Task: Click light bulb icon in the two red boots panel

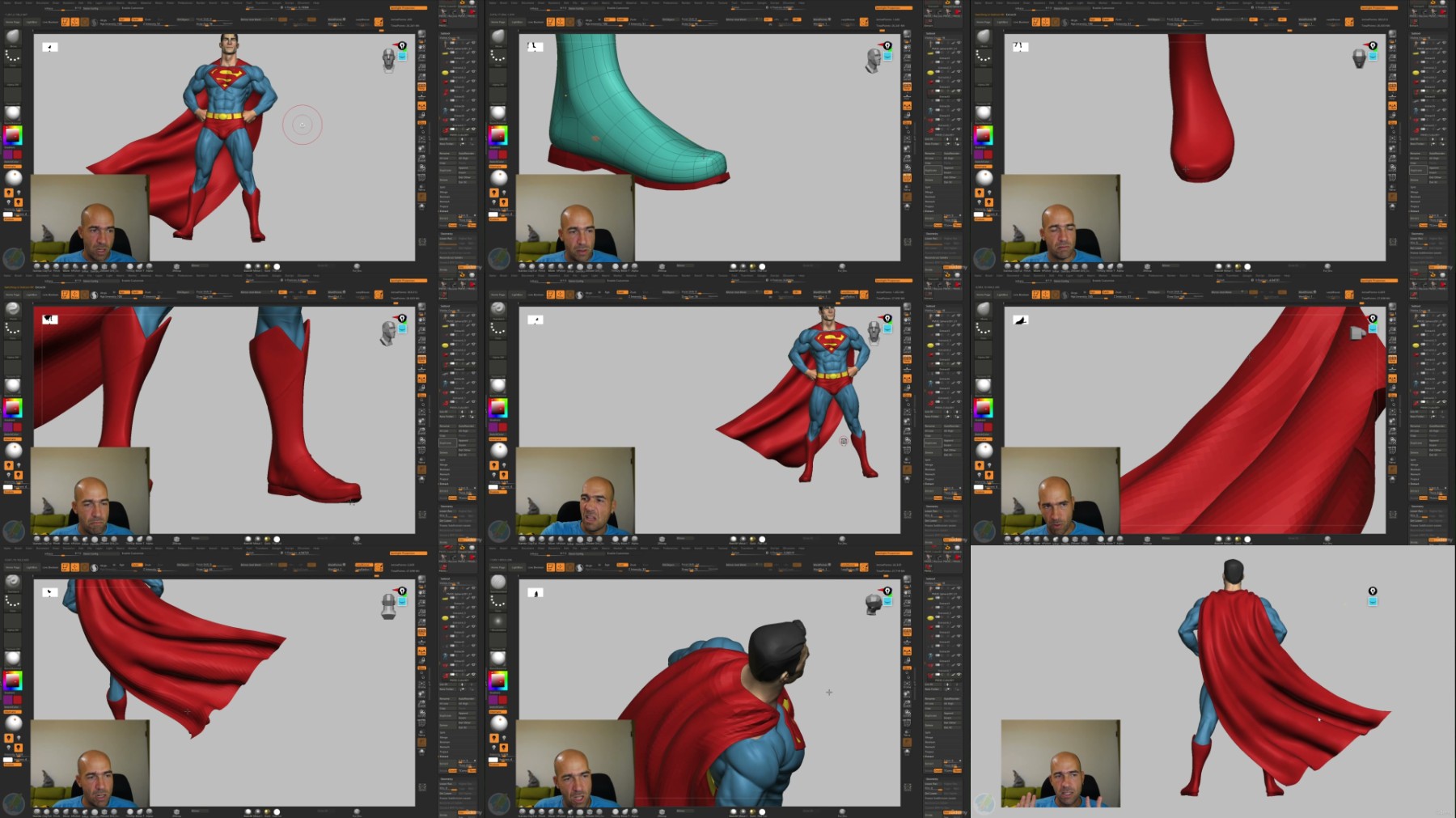Action: (x=402, y=319)
